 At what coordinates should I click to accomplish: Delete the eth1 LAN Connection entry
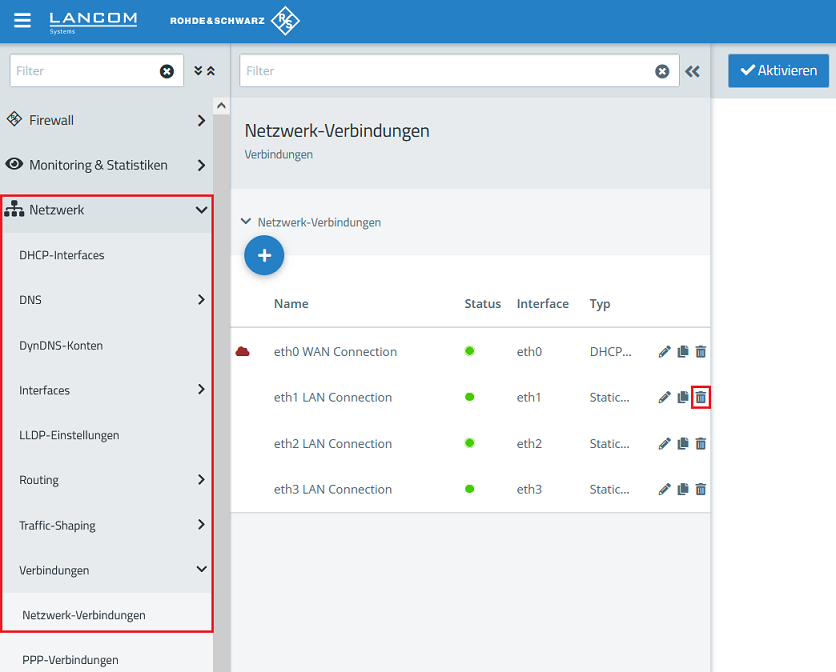pos(701,398)
